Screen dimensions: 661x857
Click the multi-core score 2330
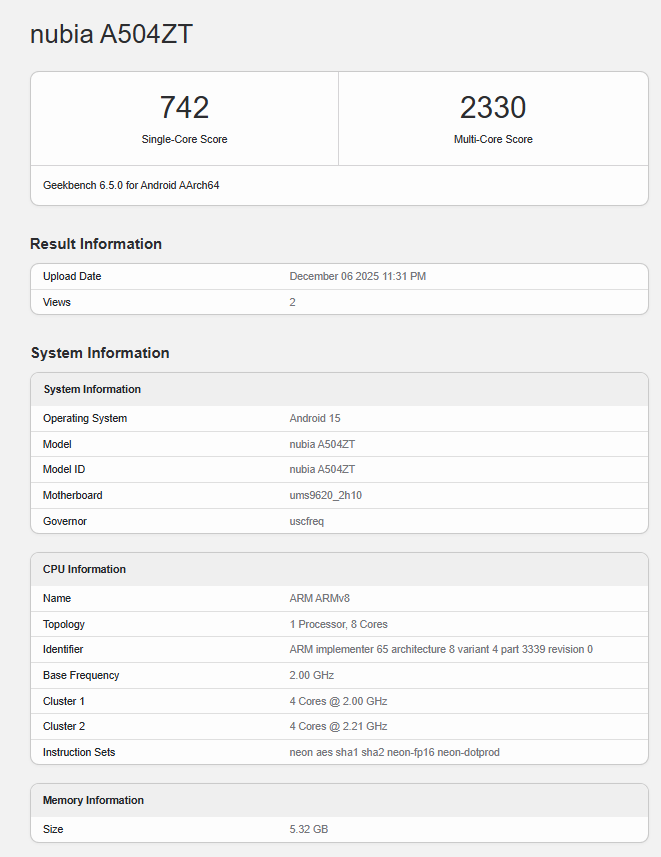pos(492,108)
